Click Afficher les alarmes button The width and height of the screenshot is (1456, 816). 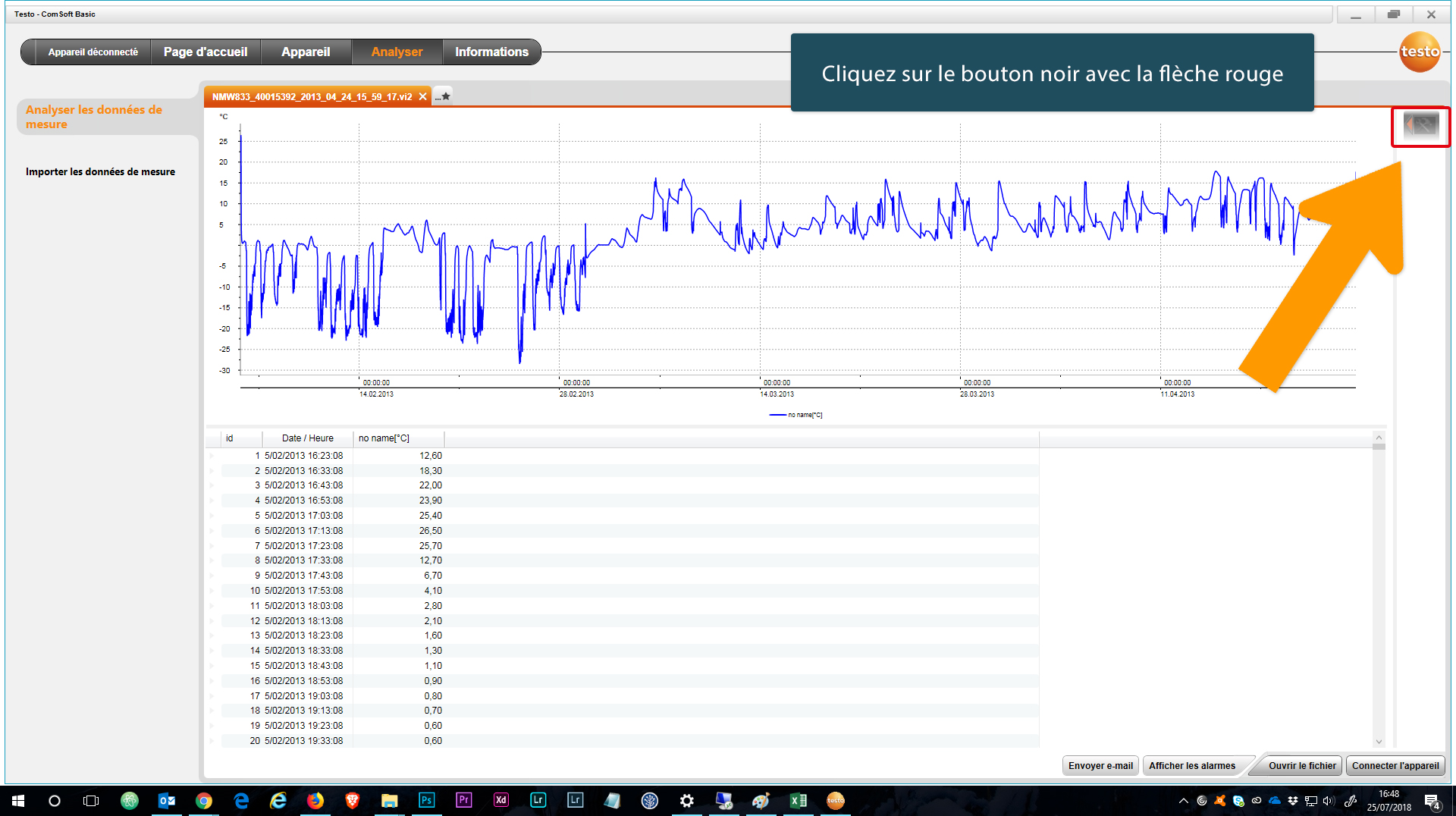1192,766
